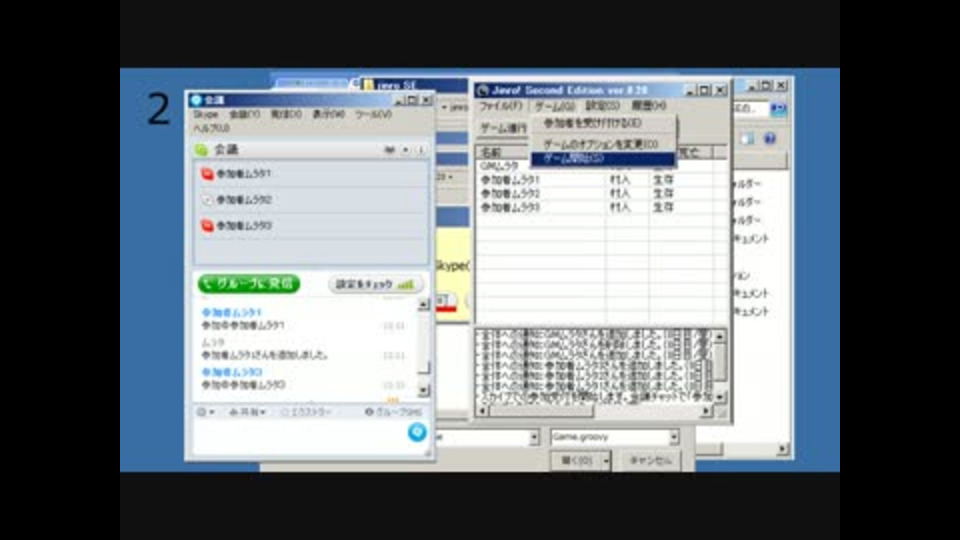960x540 pixels.
Task: Select 参加者ムラタ1 row in Jinro player table
Action: (594, 180)
